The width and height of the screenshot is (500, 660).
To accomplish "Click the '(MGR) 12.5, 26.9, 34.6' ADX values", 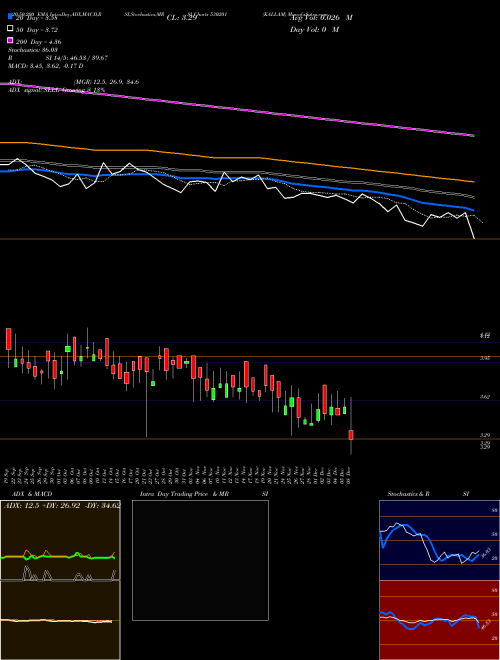I will pos(106,82).
